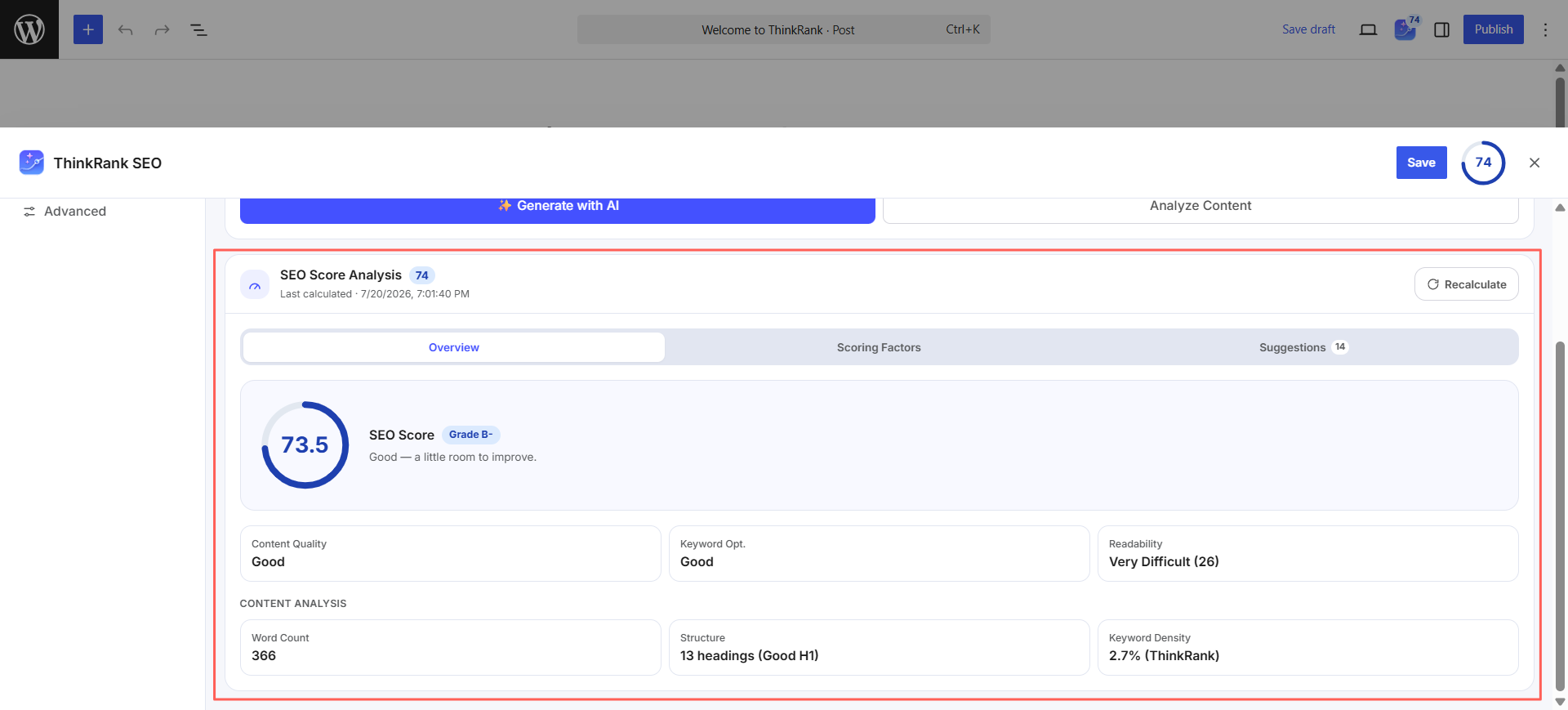Click the Keyword Opt. Good card
Screen dimensions: 1568x710
[879, 553]
